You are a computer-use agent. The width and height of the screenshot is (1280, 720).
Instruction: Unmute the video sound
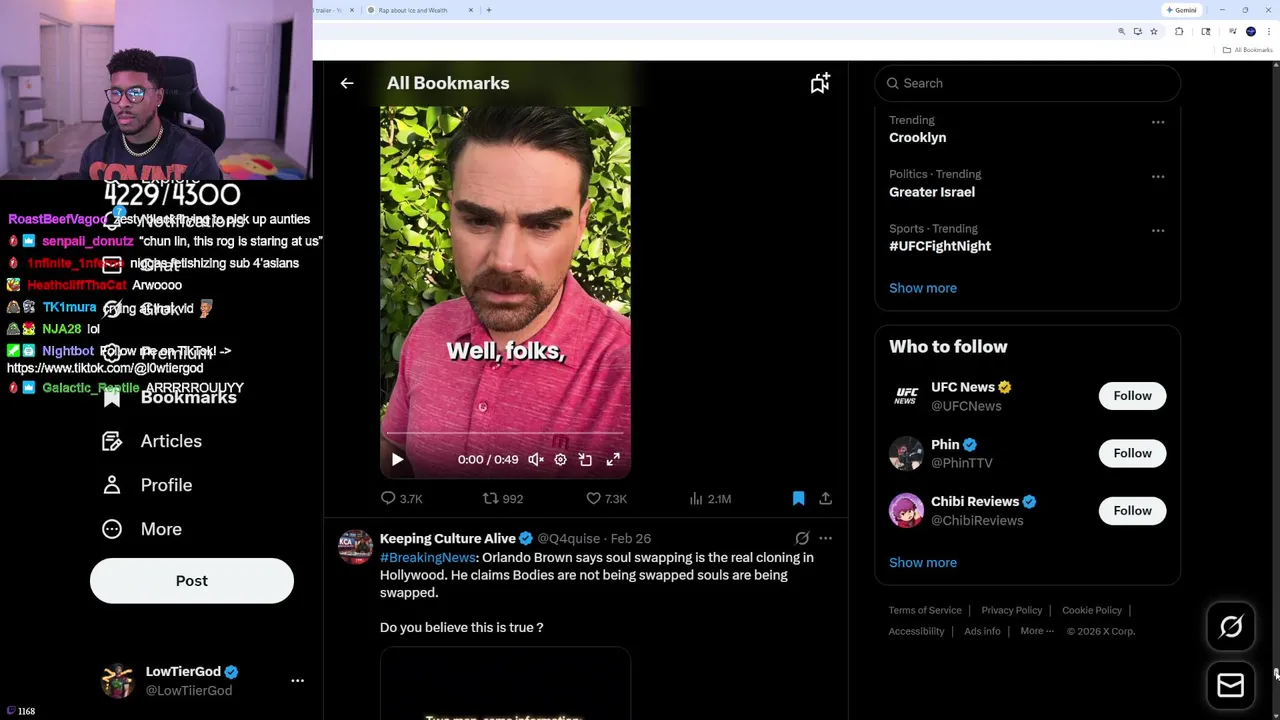pyautogui.click(x=536, y=459)
